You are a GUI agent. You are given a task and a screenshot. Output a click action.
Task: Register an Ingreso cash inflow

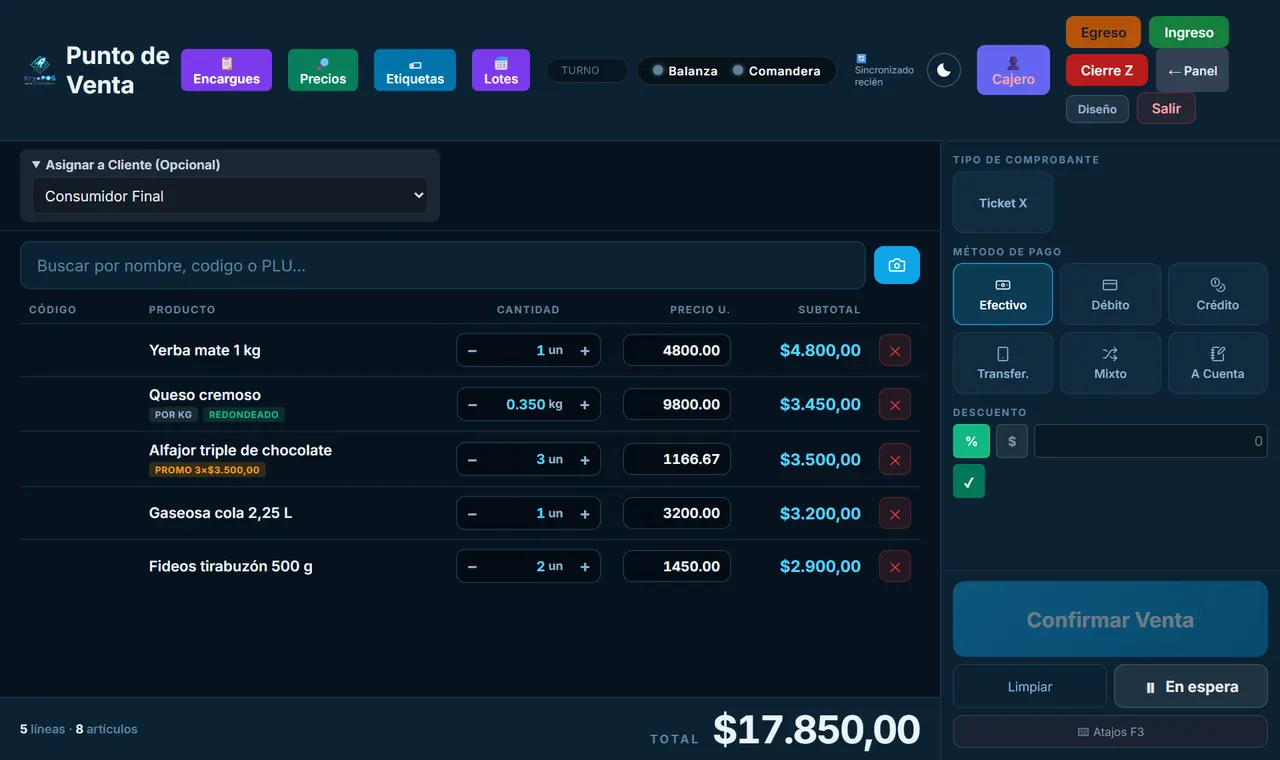[1189, 32]
